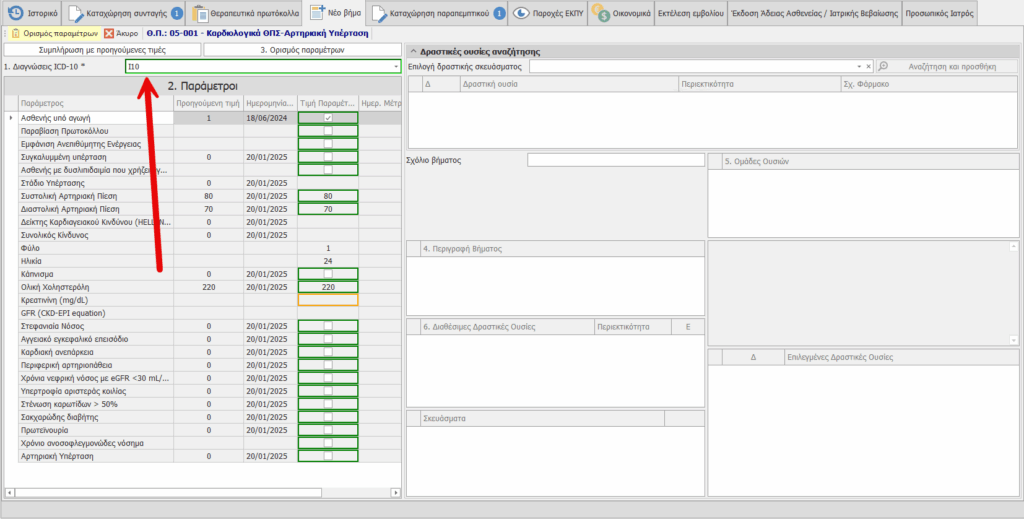The height and width of the screenshot is (519, 1024).
Task: Click the Κρεατινίνη (mg/dL) value field
Action: coord(328,300)
